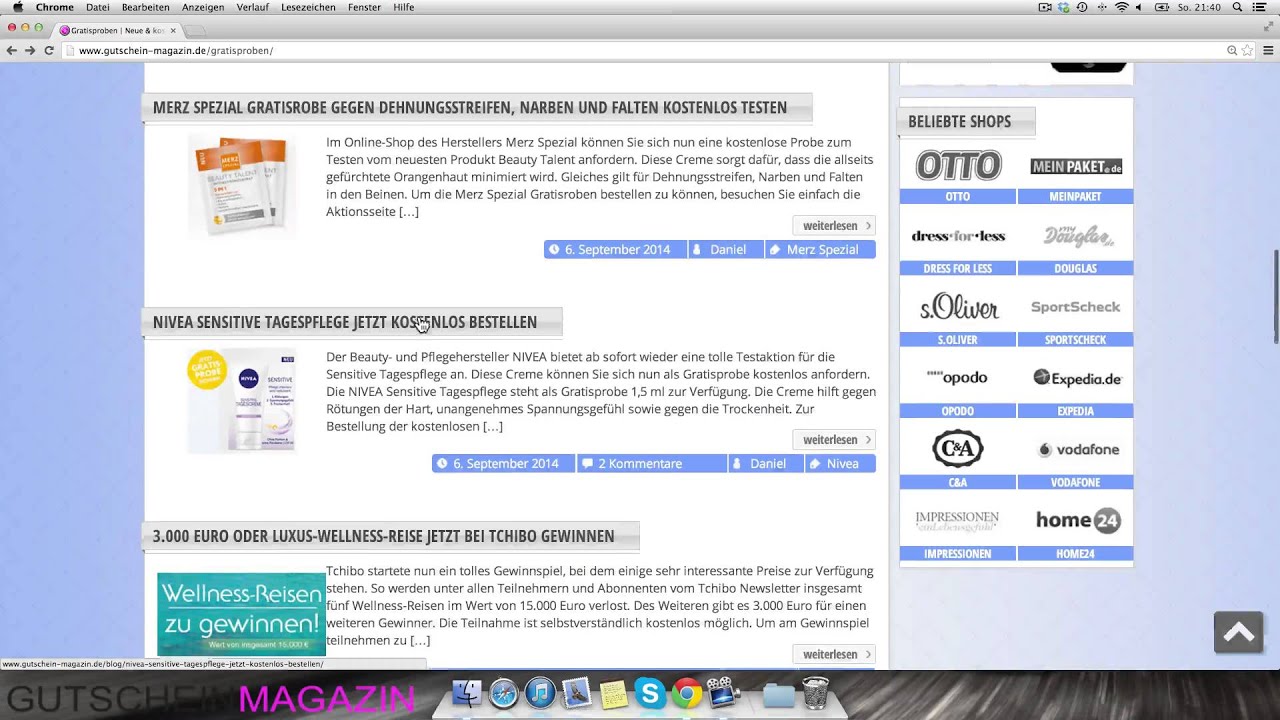Reload the current page

(49, 50)
